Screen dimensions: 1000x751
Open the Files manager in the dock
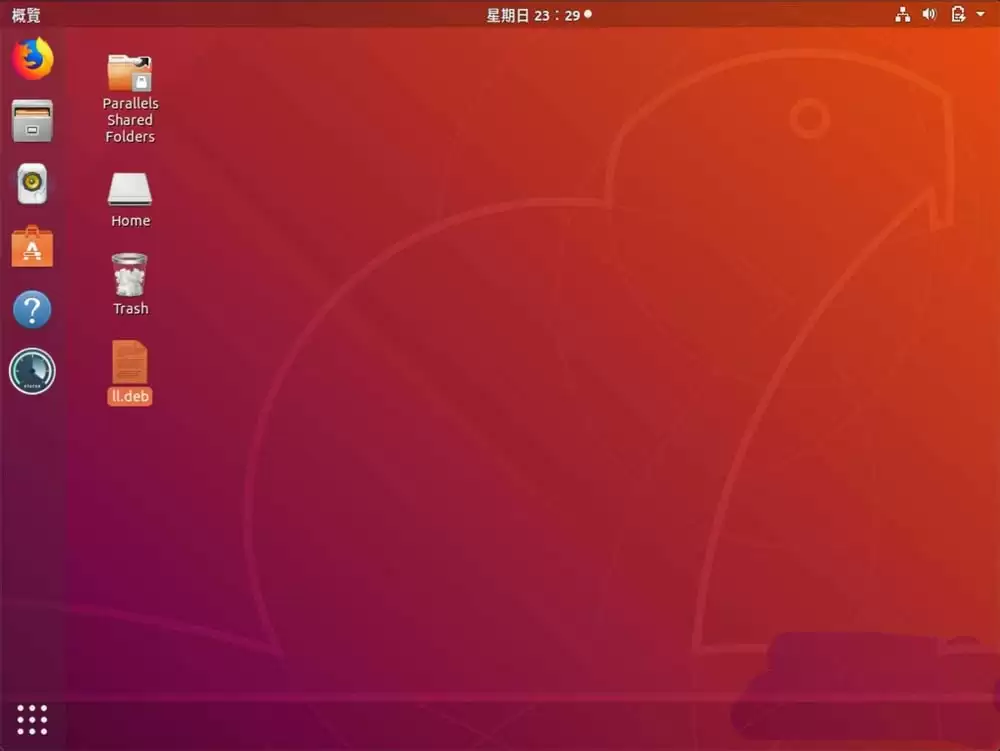click(32, 120)
